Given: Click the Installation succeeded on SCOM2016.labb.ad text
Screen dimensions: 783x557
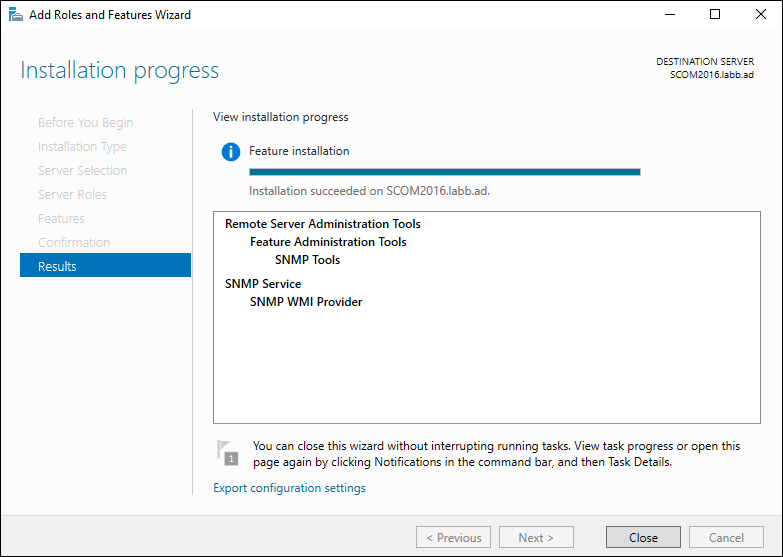Looking at the screenshot, I should (x=370, y=191).
